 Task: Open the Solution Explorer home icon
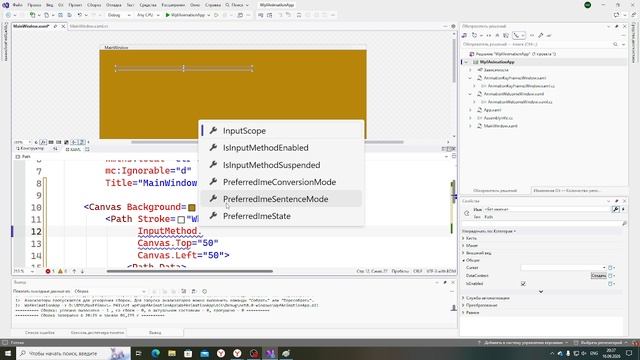click(x=464, y=36)
